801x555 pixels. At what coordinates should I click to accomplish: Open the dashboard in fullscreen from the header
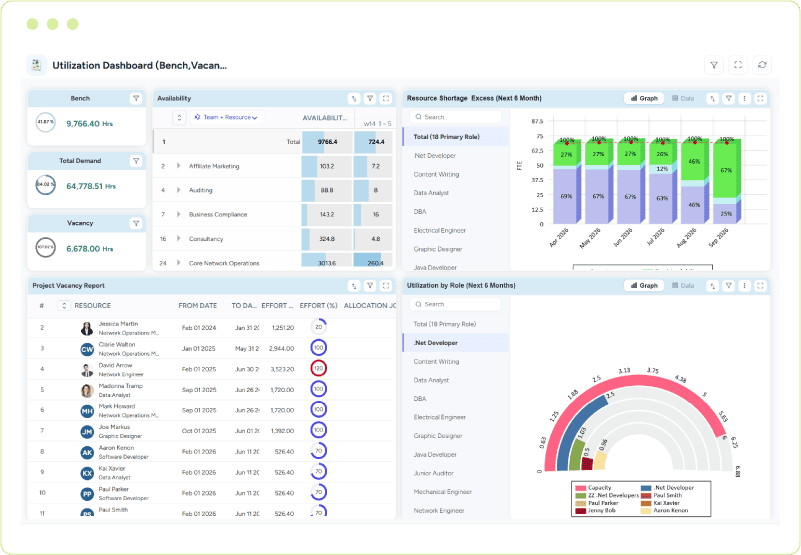click(738, 65)
